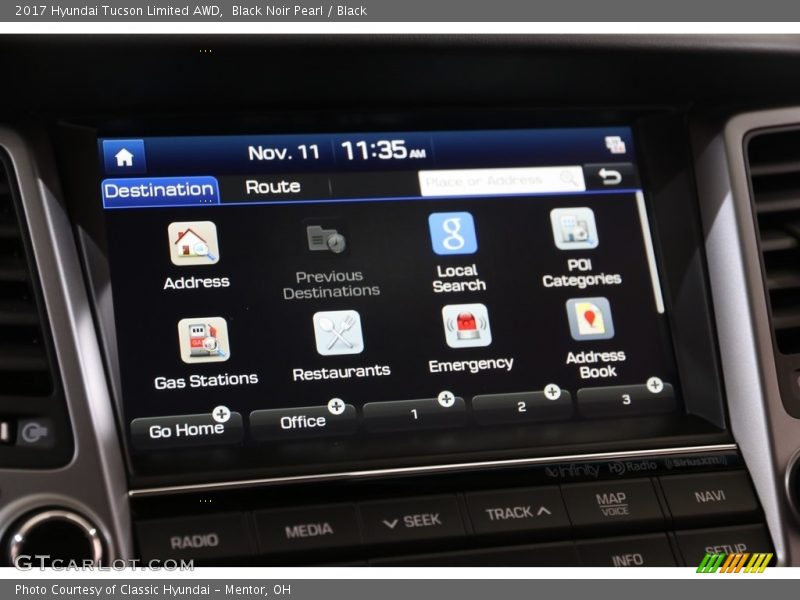Add a location to Office shortcut
Screen dimensions: 800x600
click(336, 406)
